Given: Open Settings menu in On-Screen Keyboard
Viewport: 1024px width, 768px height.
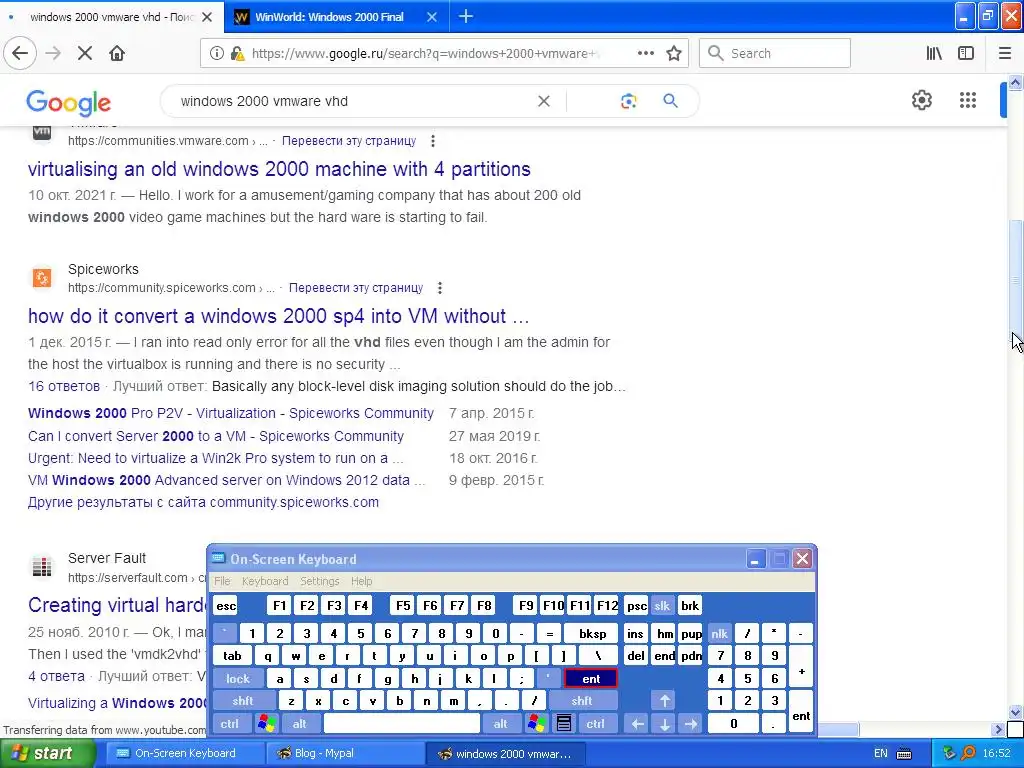Looking at the screenshot, I should coord(319,581).
